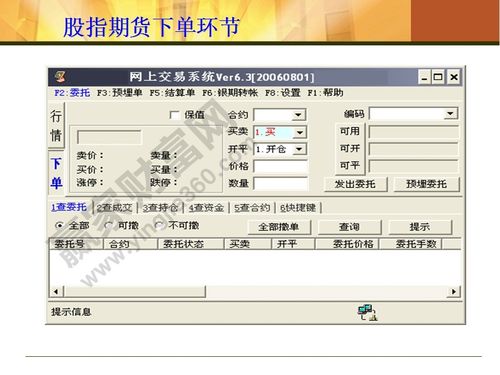Click the network connection status icon
This screenshot has width=500, height=375.
367,312
